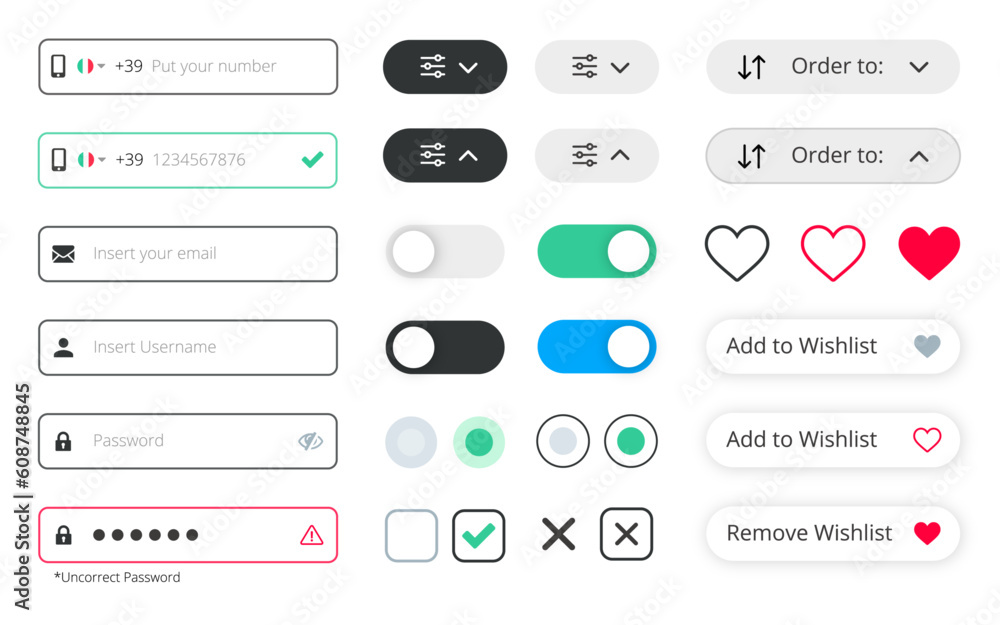Open the top Order to dropdown
Image resolution: width=1000 pixels, height=625 pixels.
(x=833, y=67)
